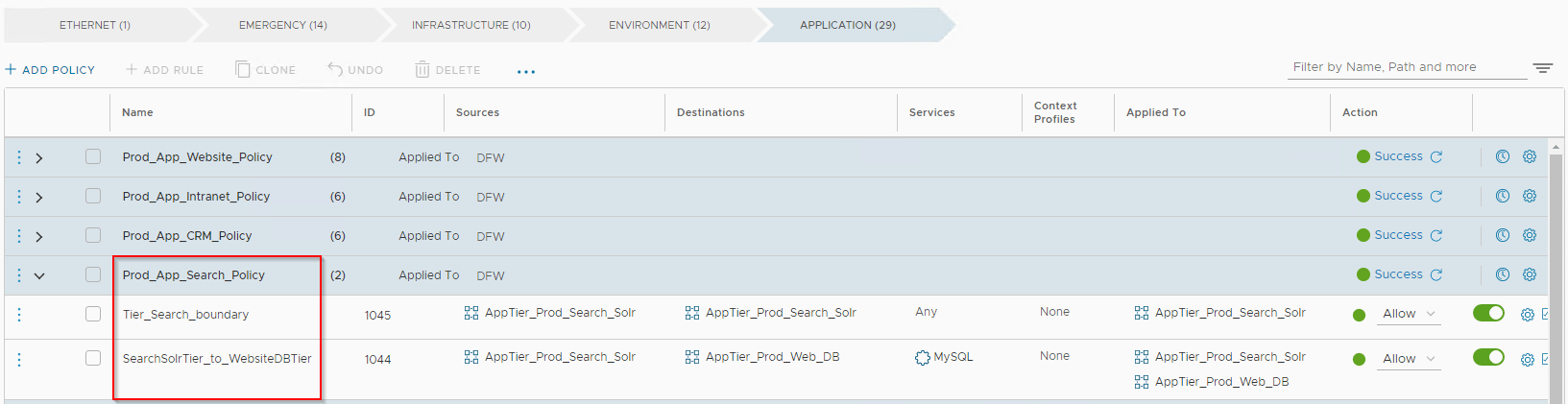Click the ADD POLICY button
The image size is (1568, 404).
pyautogui.click(x=50, y=70)
